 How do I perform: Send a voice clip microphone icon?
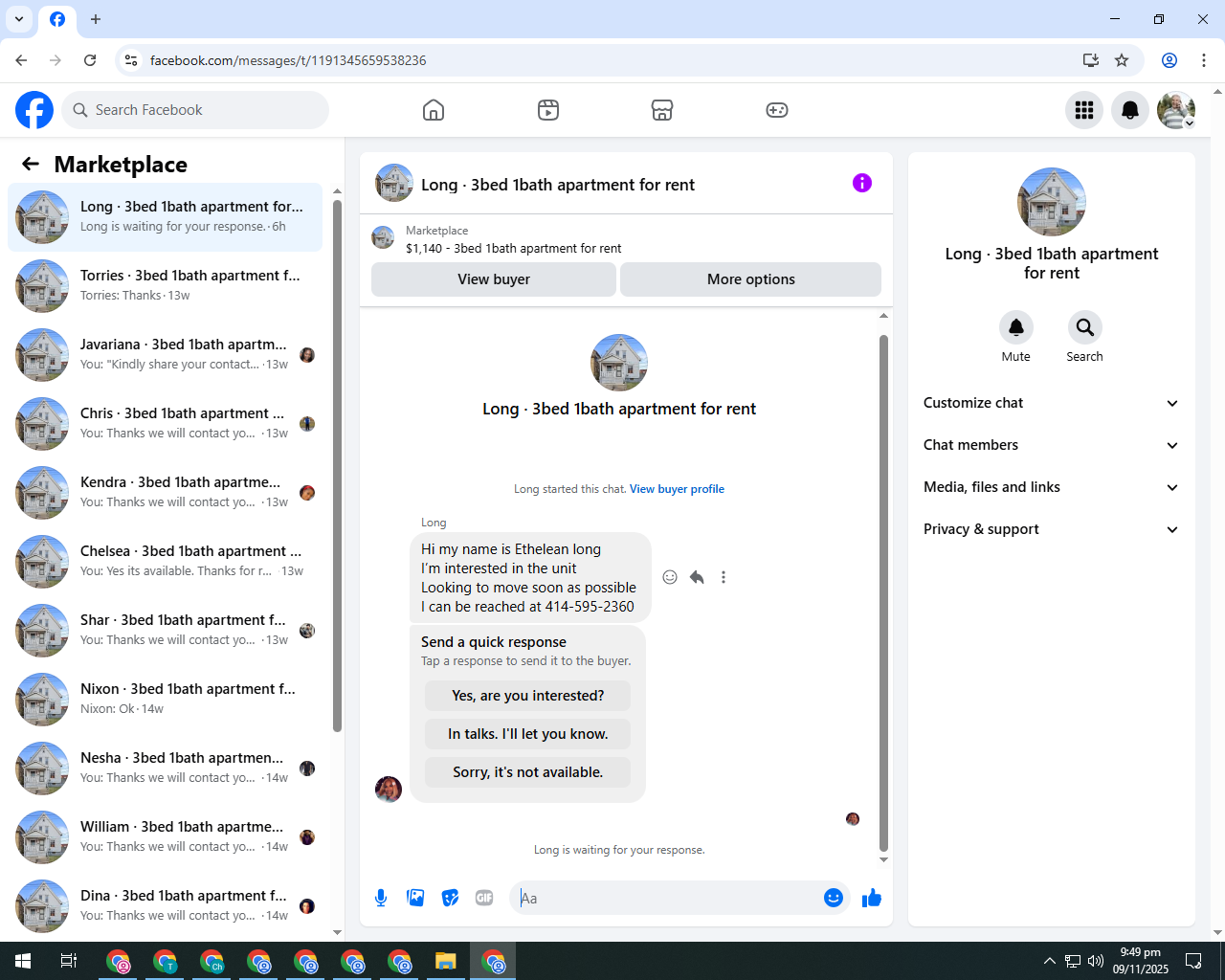click(381, 898)
